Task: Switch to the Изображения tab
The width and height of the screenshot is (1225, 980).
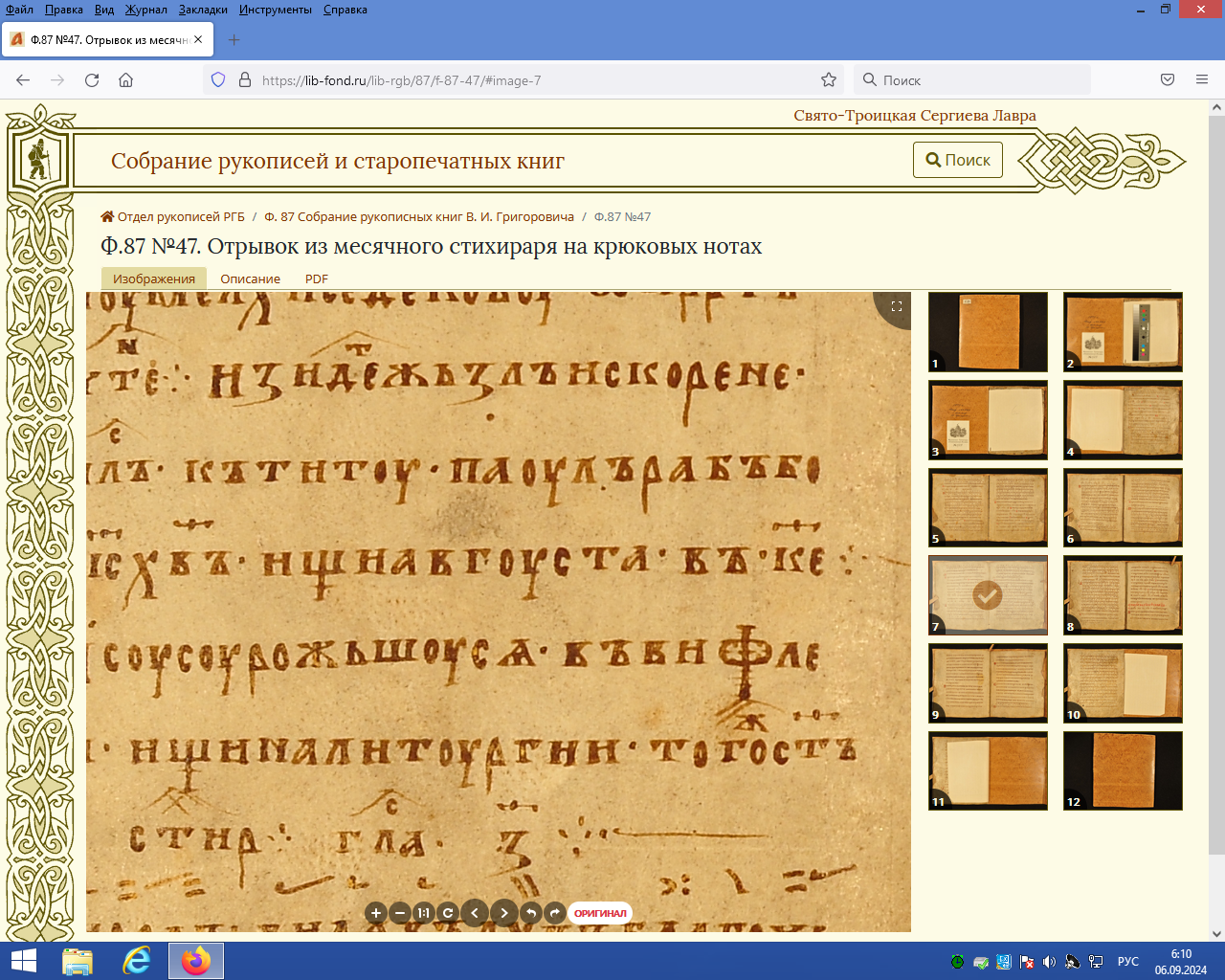Action: coord(154,278)
